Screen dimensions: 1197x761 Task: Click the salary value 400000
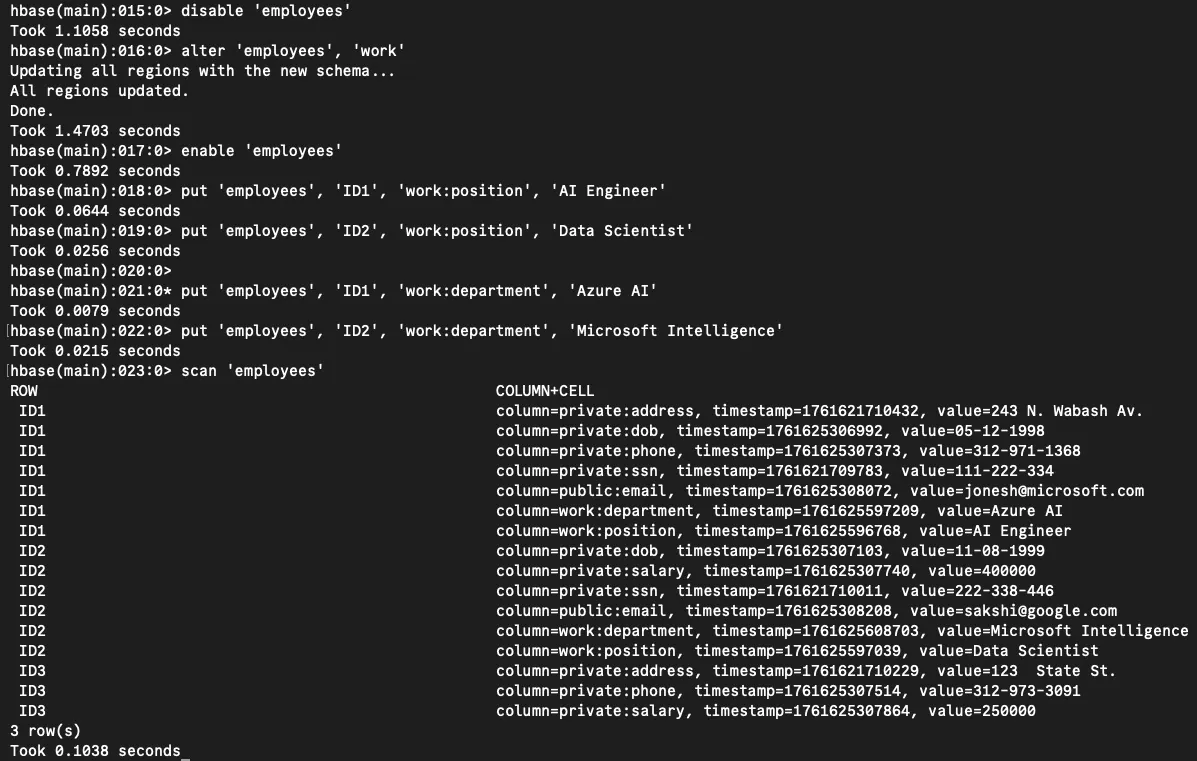tap(1009, 571)
